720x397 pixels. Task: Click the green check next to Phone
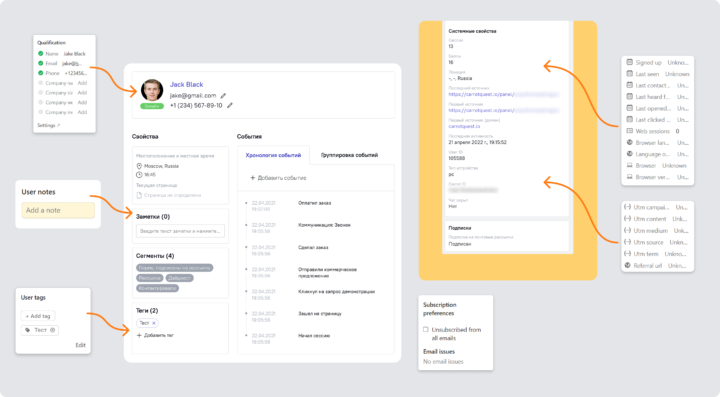click(40, 73)
